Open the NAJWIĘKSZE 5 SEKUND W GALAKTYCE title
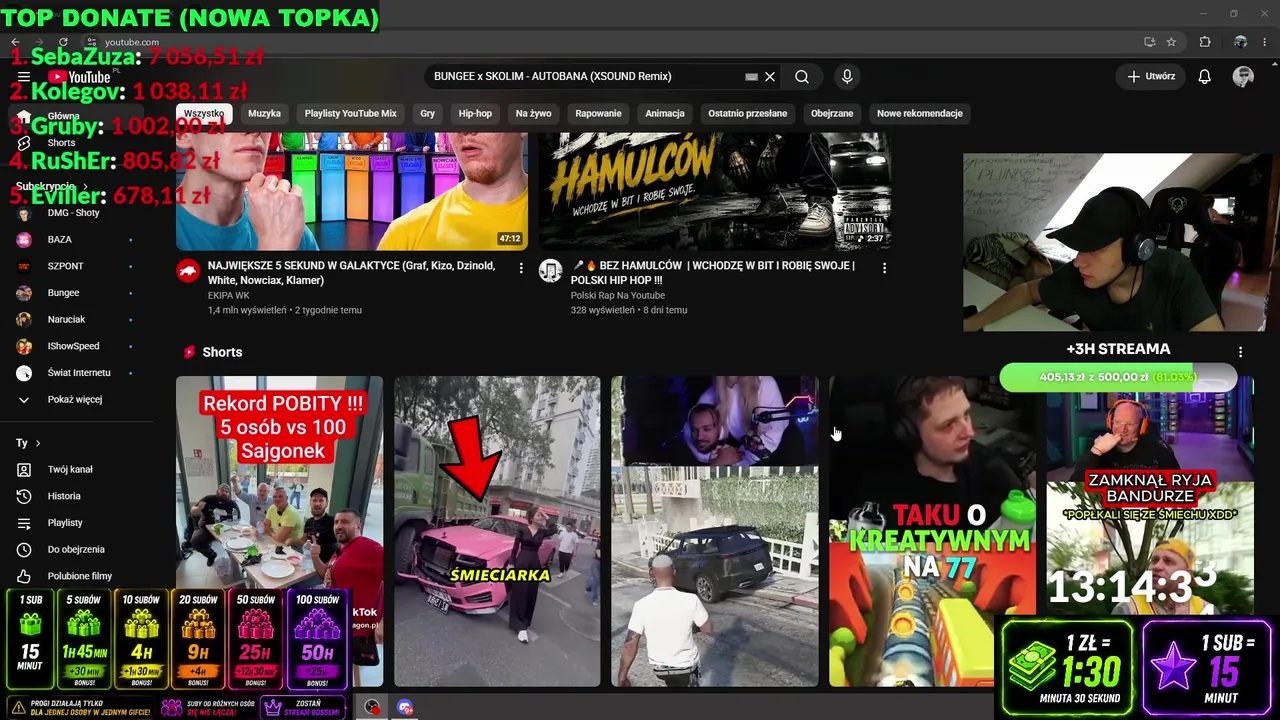 tap(351, 273)
